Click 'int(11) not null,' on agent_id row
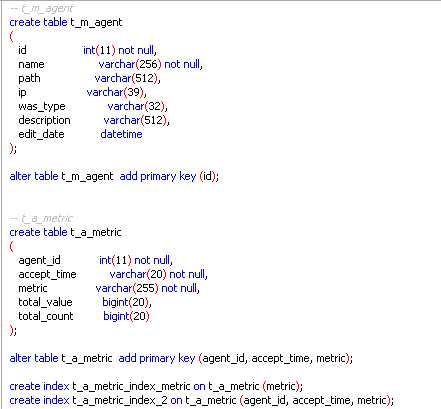This screenshot has width=441, height=409. click(136, 260)
